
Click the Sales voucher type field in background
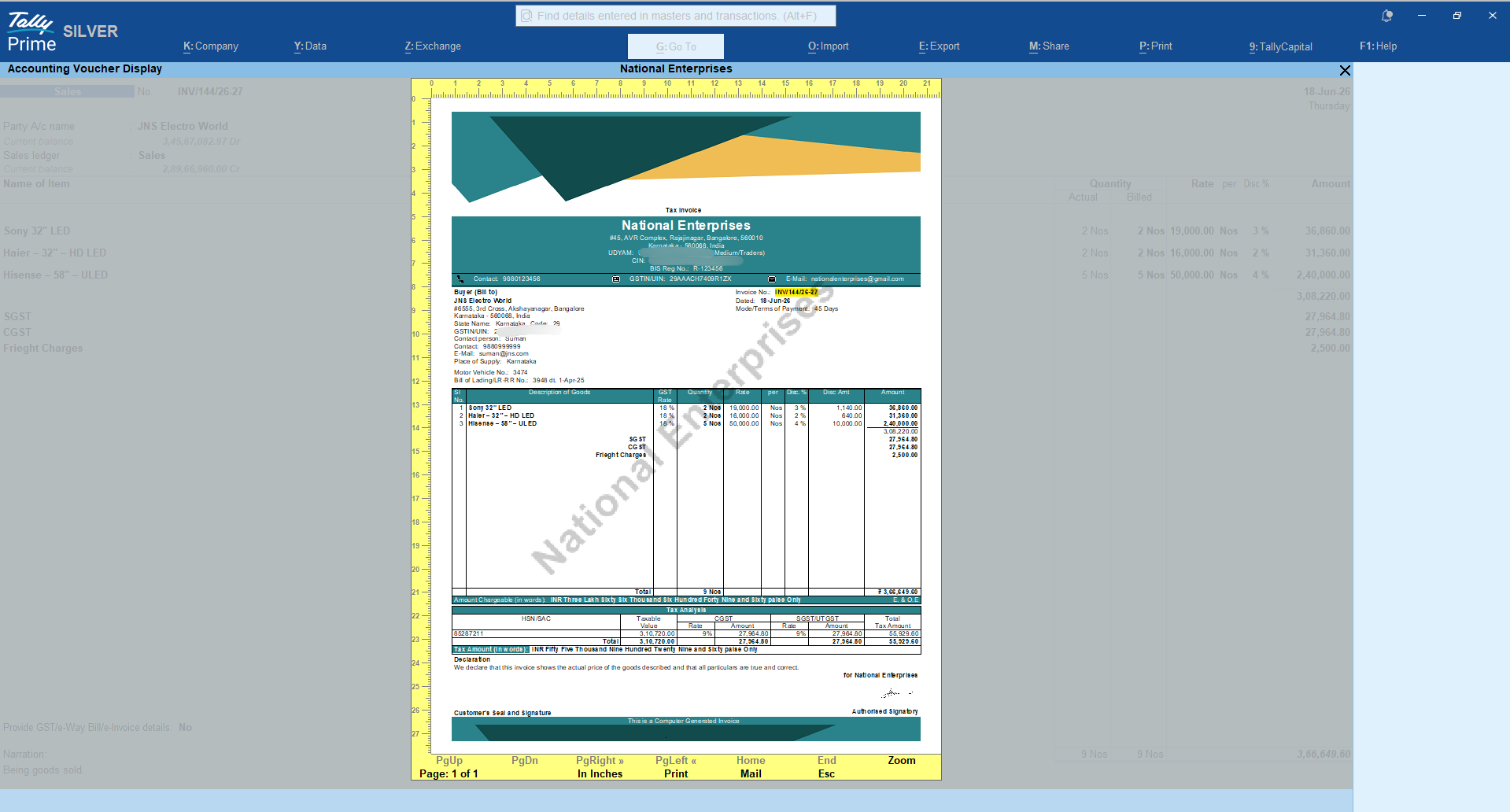[68, 92]
